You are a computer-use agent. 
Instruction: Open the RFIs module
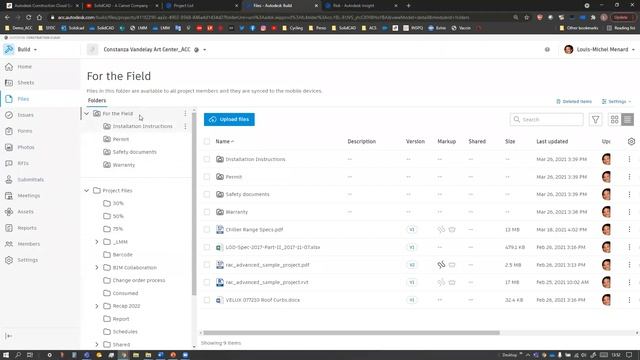(x=23, y=163)
